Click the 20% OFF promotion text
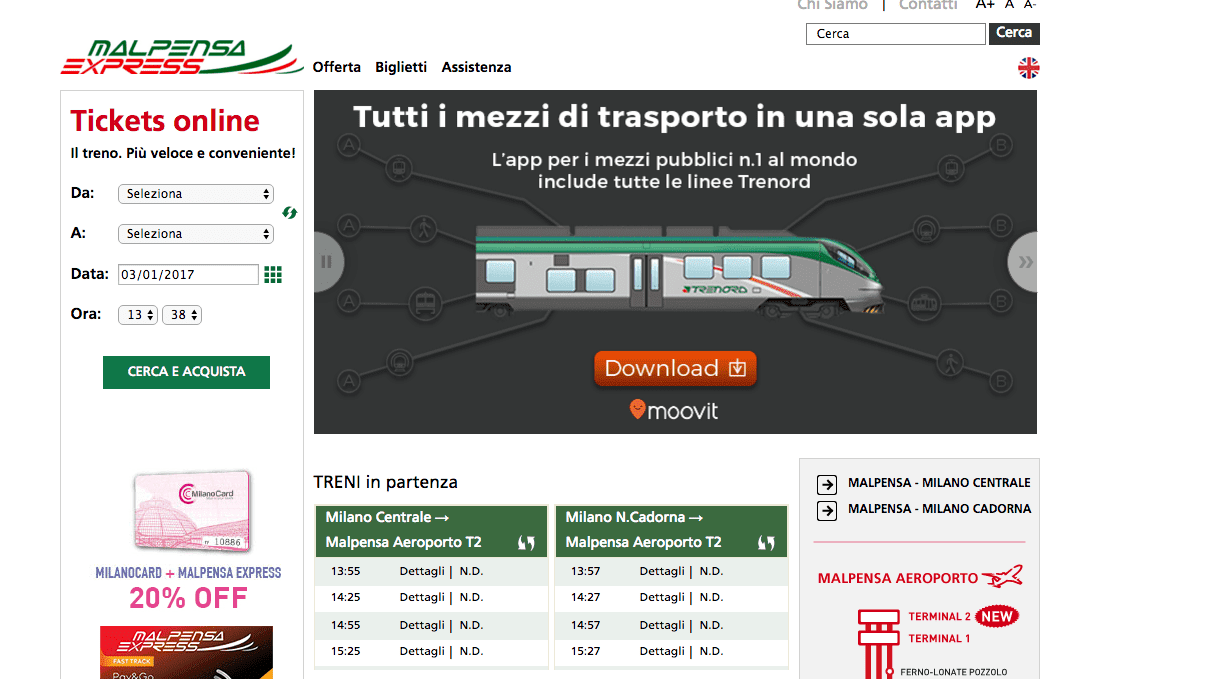This screenshot has height=679, width=1222. (188, 599)
